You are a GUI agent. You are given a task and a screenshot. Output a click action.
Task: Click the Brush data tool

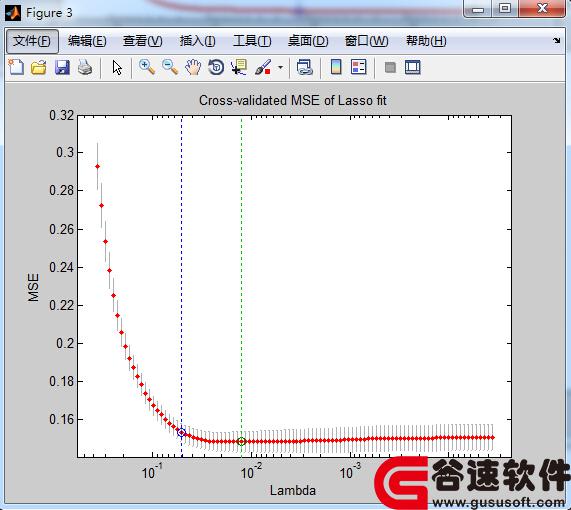(x=263, y=67)
